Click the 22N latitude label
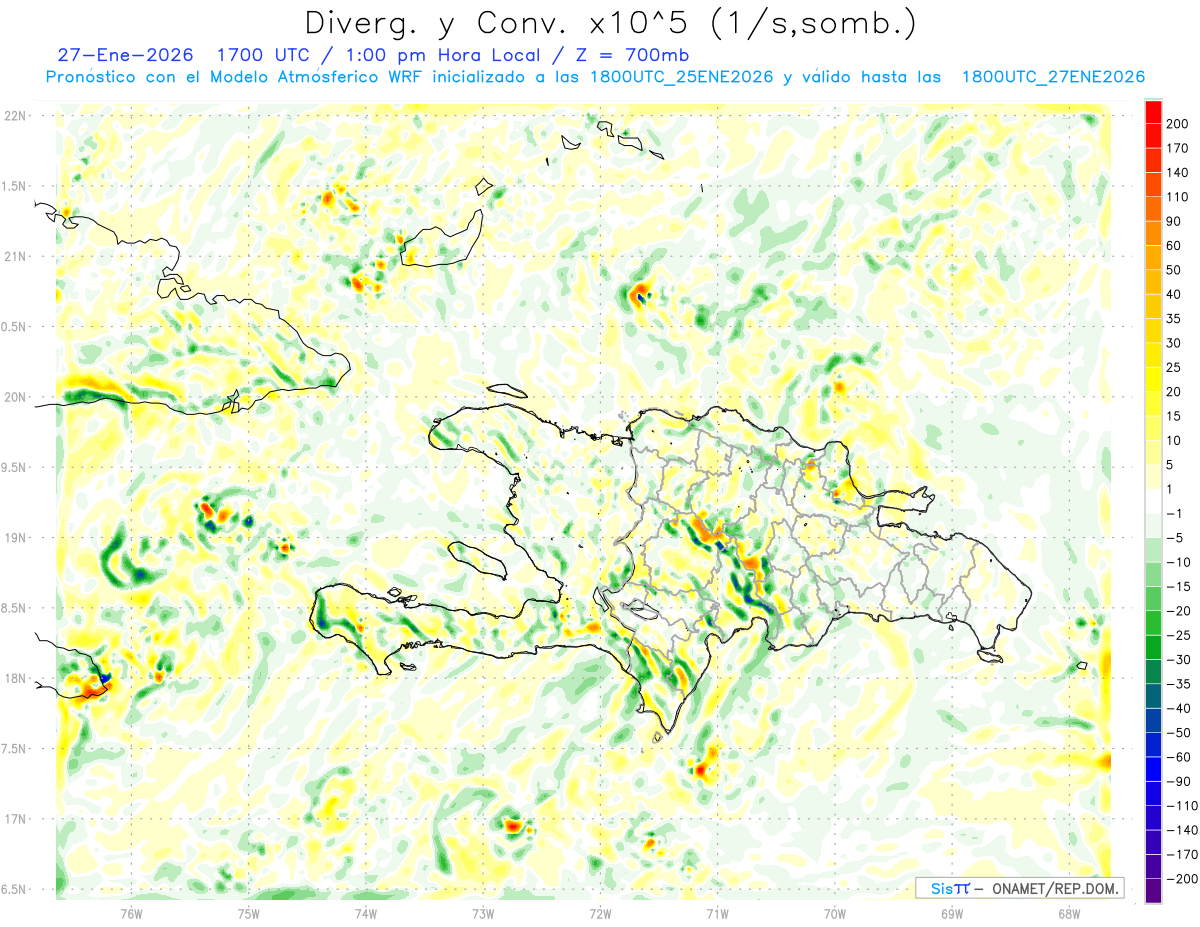This screenshot has height=927, width=1200. tap(15, 115)
